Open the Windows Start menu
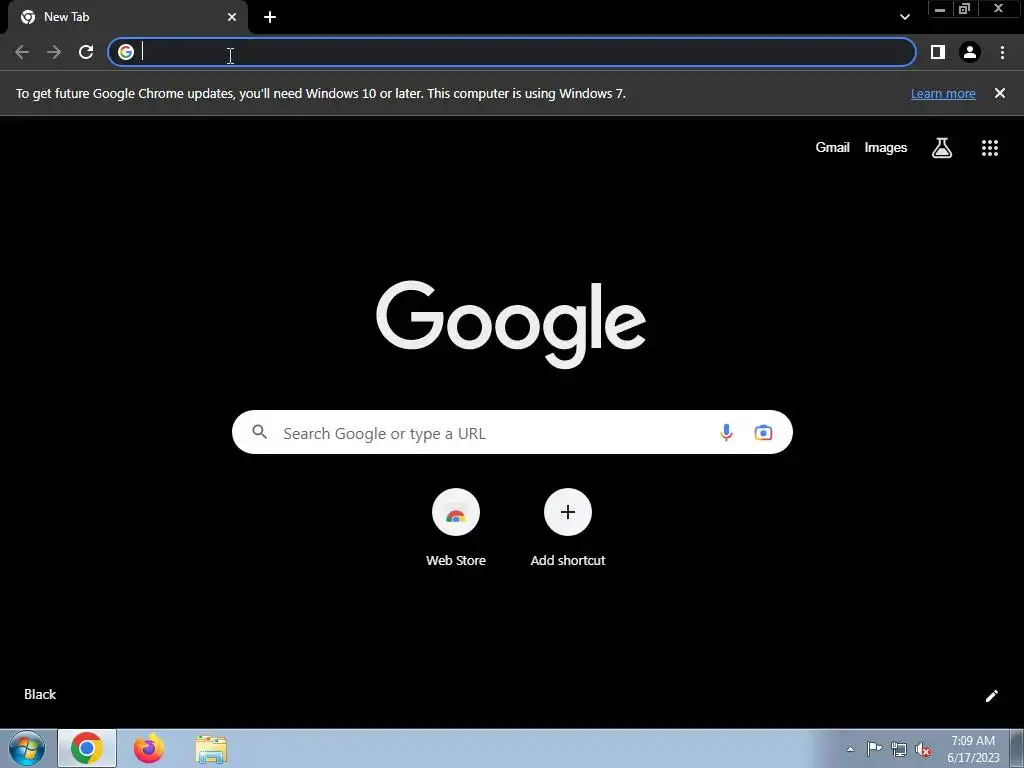1024x768 pixels. point(27,748)
